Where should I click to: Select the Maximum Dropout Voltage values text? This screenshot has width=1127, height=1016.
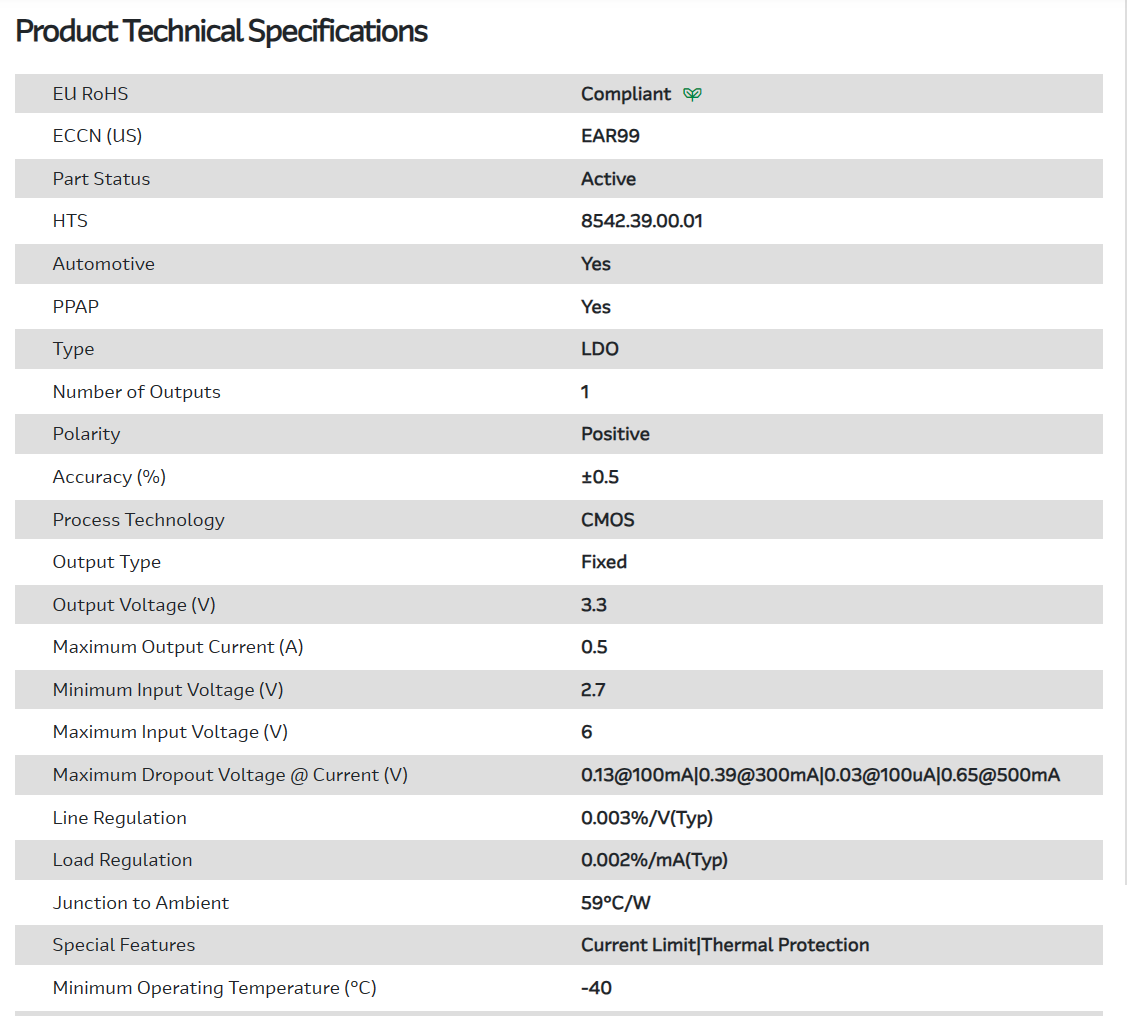coord(820,775)
